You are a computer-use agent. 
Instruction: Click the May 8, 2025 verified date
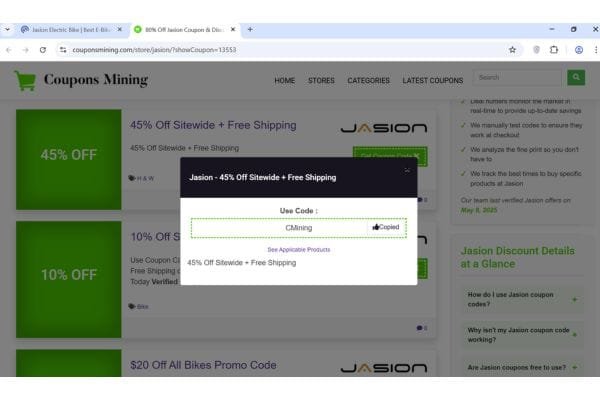479,210
